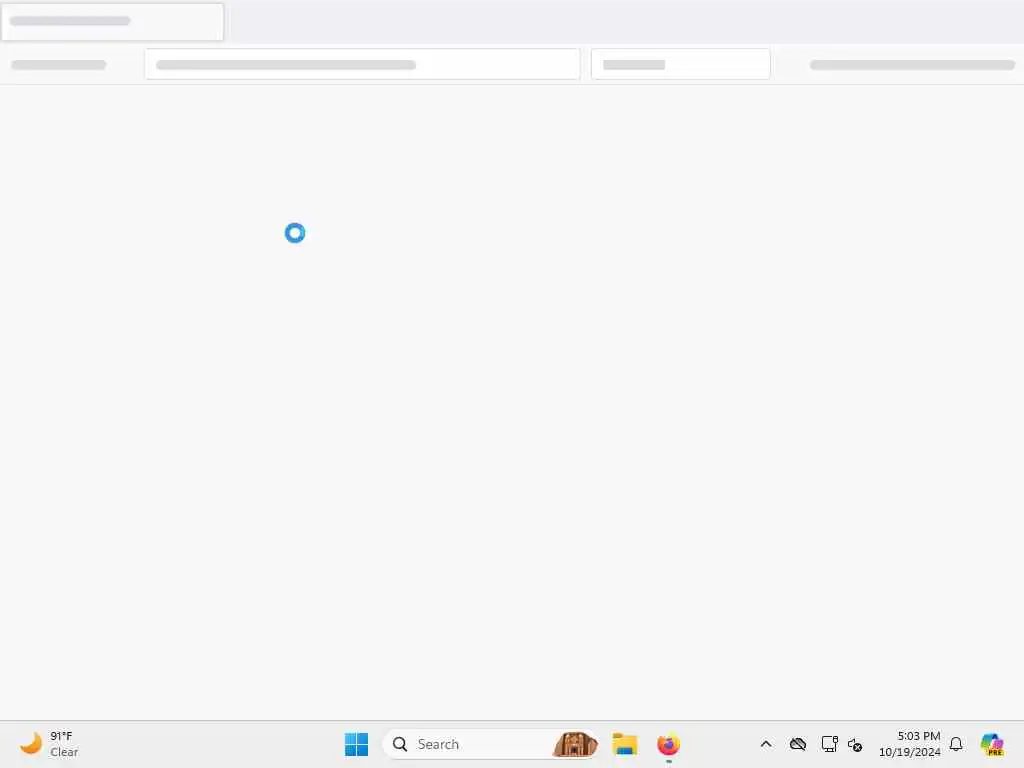Image resolution: width=1024 pixels, height=768 pixels.
Task: Open the Windows Start menu
Action: [x=356, y=744]
